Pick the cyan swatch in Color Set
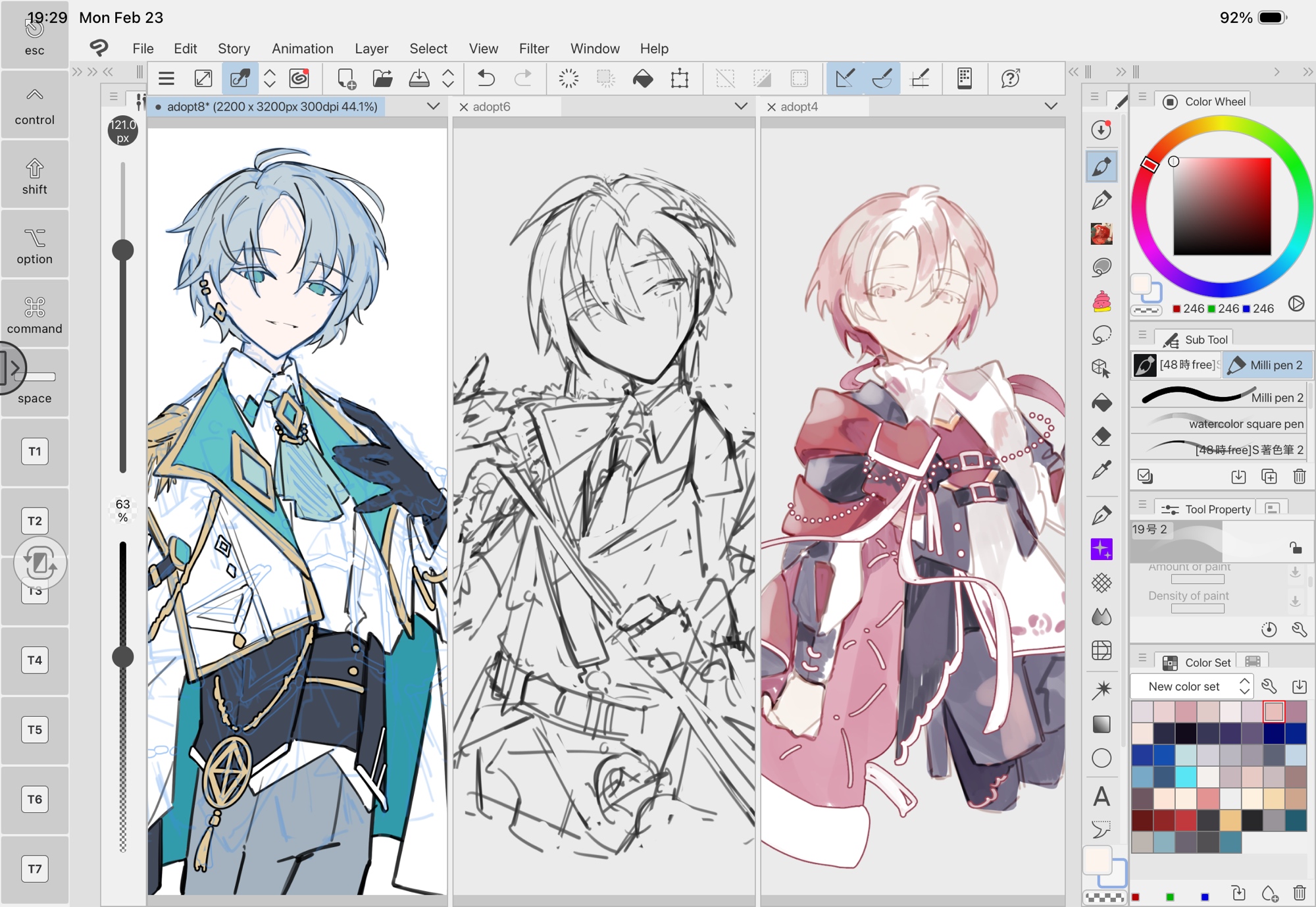 [1186, 776]
